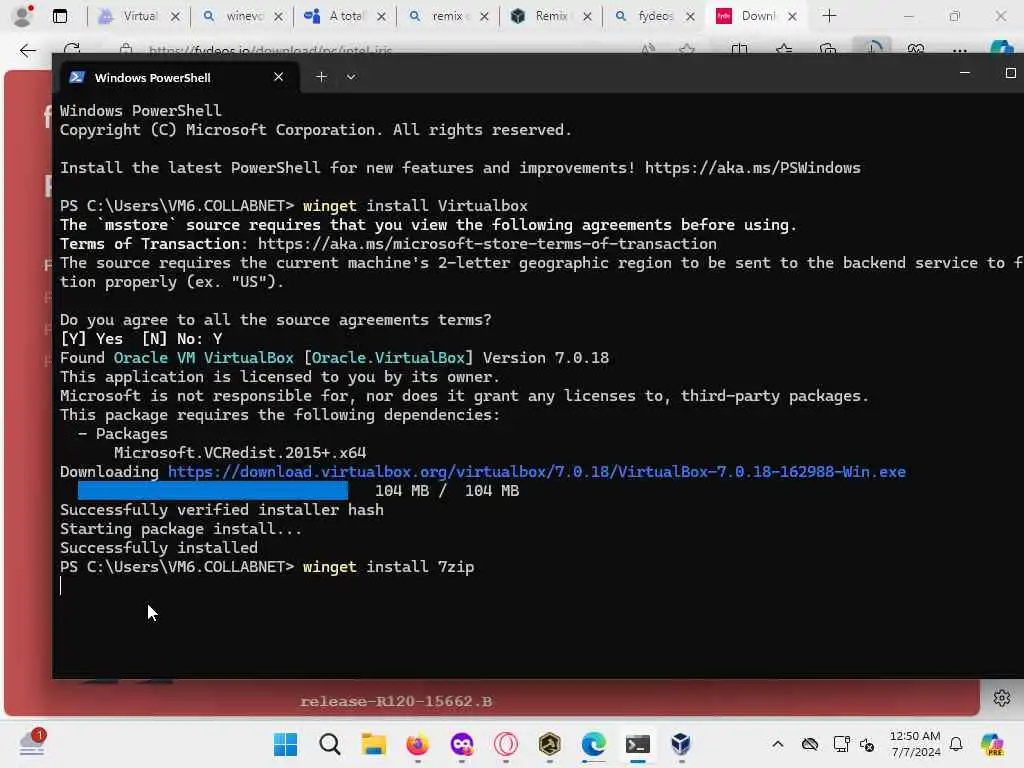Open VirtualBox from taskbar
The image size is (1024, 768).
(x=681, y=744)
